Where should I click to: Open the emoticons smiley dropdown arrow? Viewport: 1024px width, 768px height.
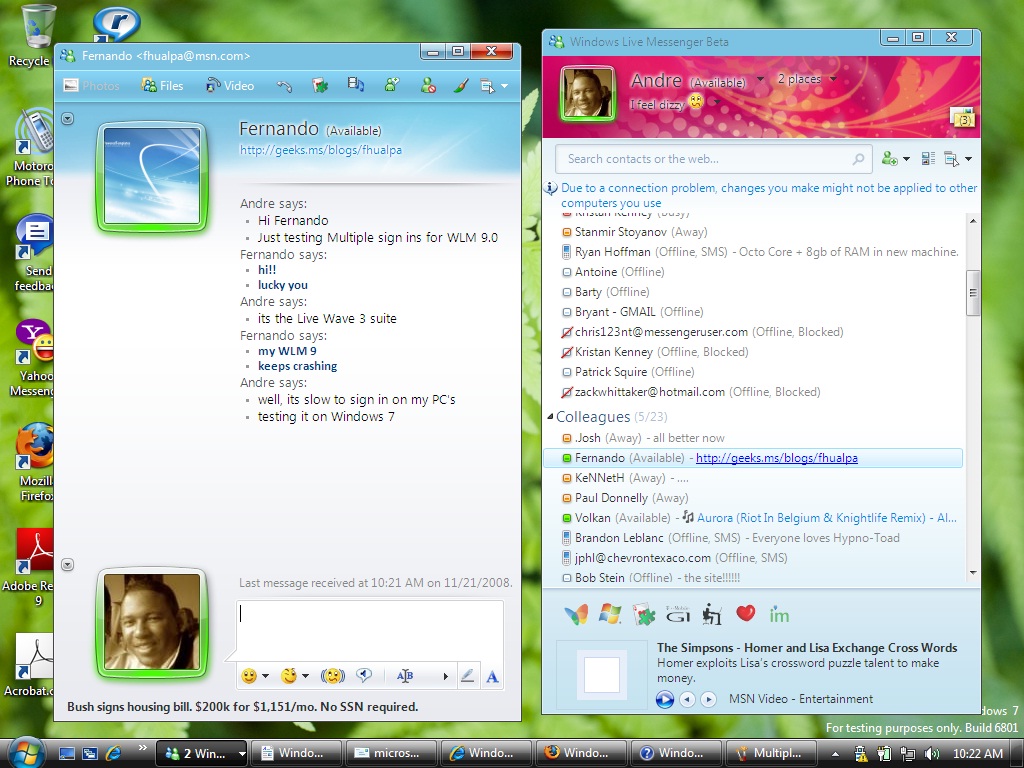point(265,677)
